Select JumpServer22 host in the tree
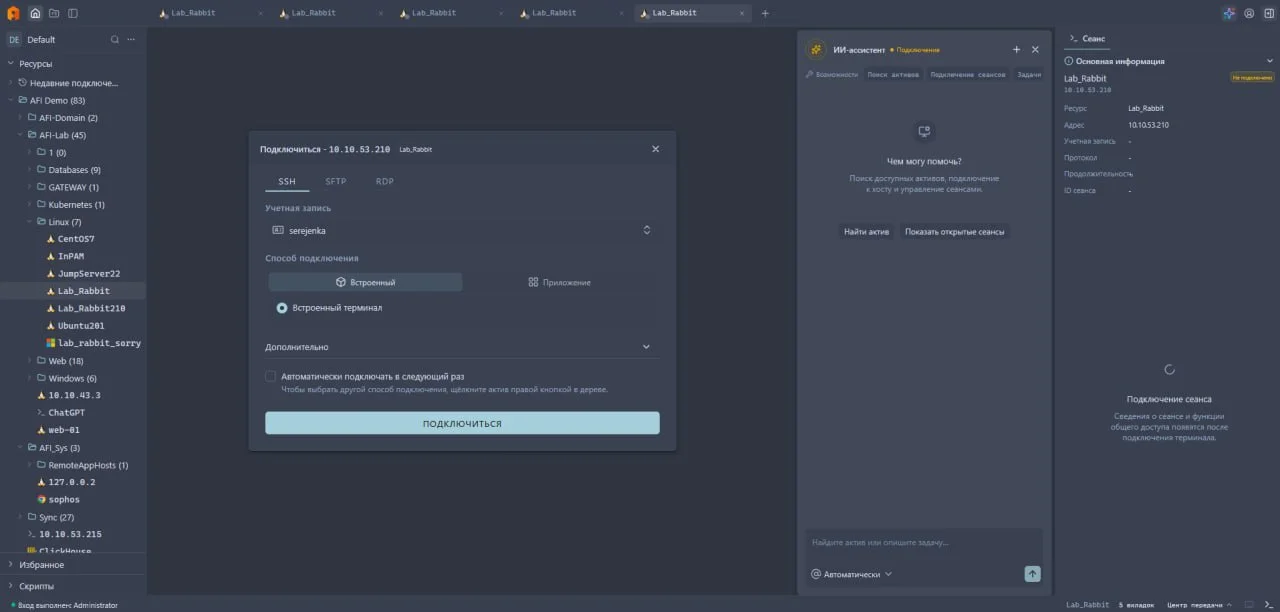Viewport: 1280px width, 612px height. point(88,273)
